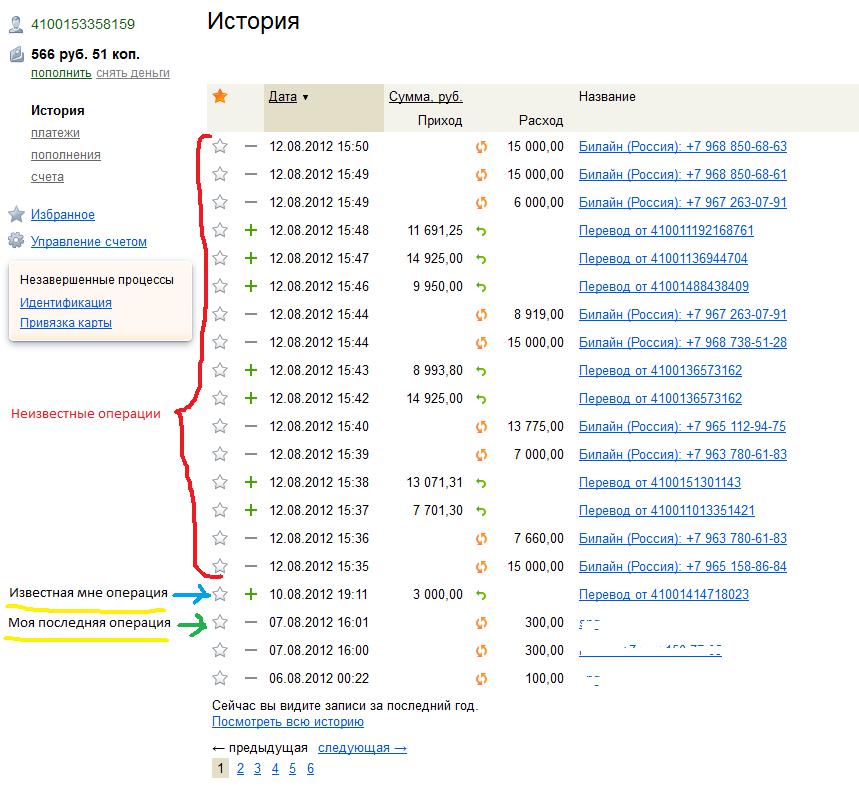Click reply arrow icon for 9 950,00 income
The width and height of the screenshot is (859, 792).
click(x=481, y=287)
